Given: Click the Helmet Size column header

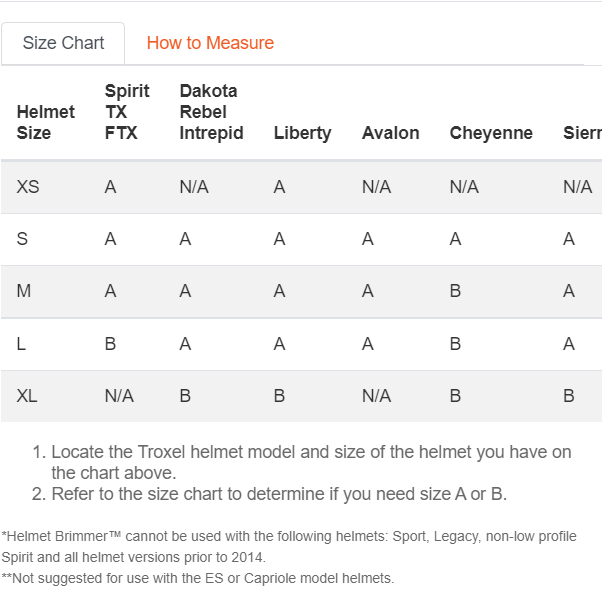Looking at the screenshot, I should [46, 122].
